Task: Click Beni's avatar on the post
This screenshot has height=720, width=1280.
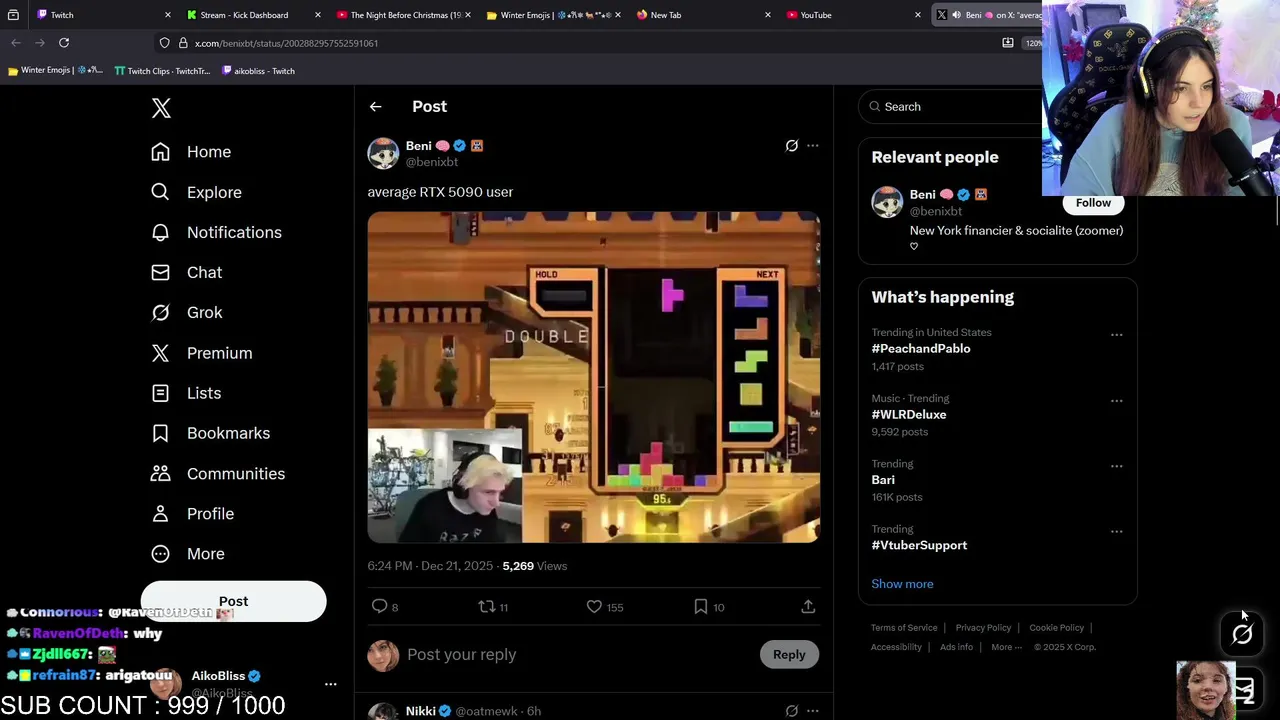Action: coord(383,153)
